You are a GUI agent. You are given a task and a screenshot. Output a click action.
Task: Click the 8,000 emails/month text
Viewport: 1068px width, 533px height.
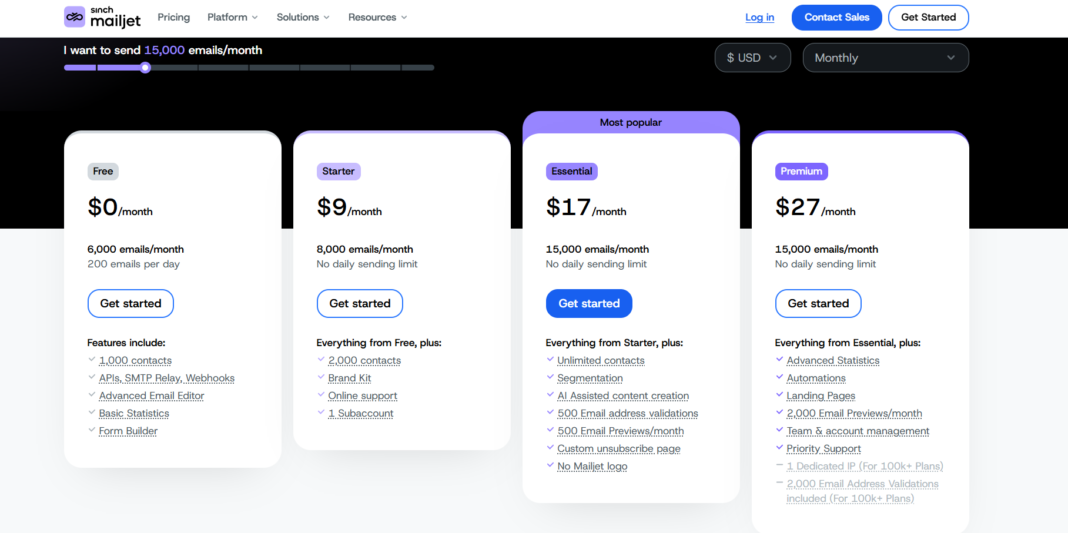point(364,249)
